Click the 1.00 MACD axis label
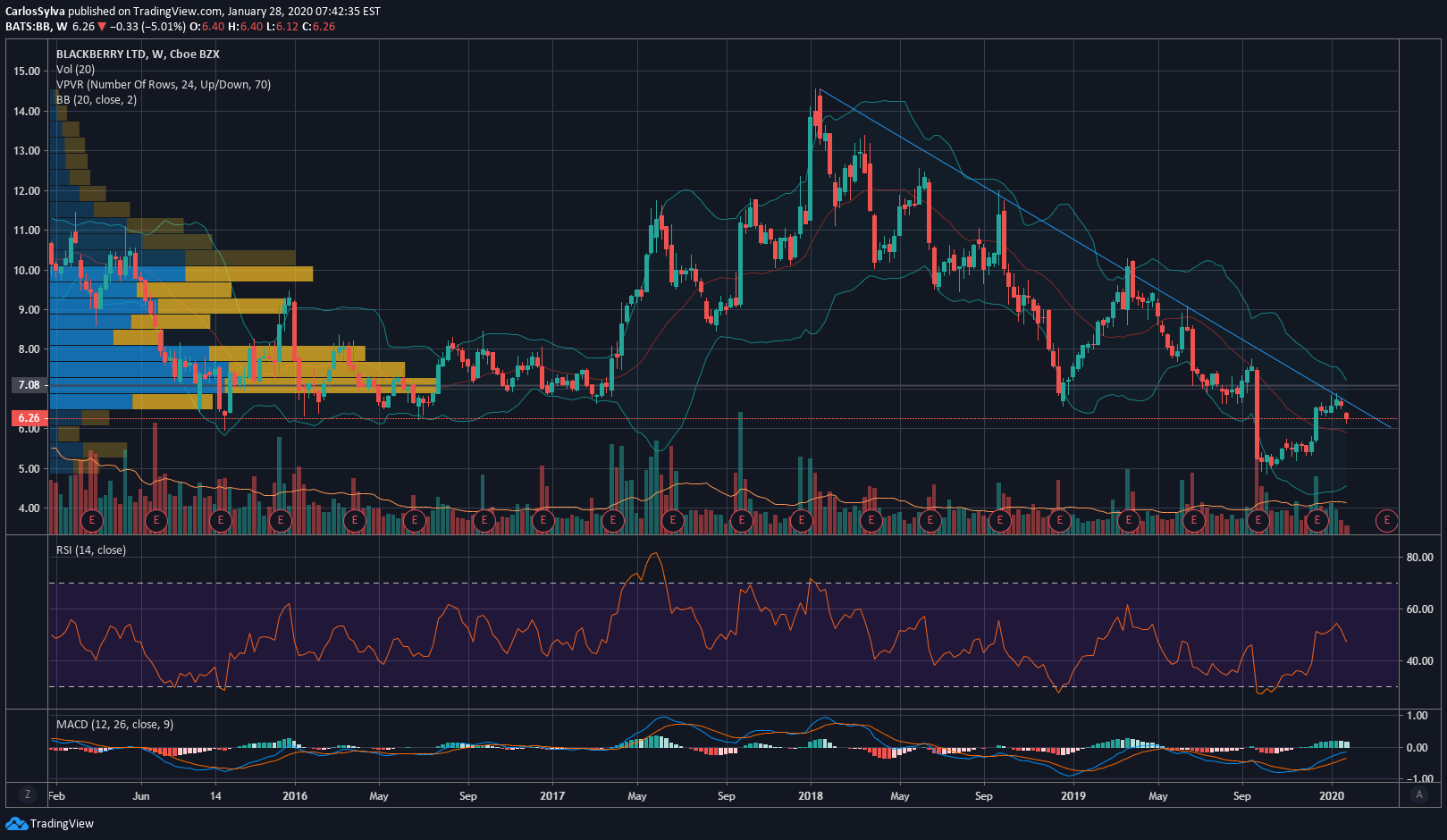The height and width of the screenshot is (840, 1447). 1417,716
